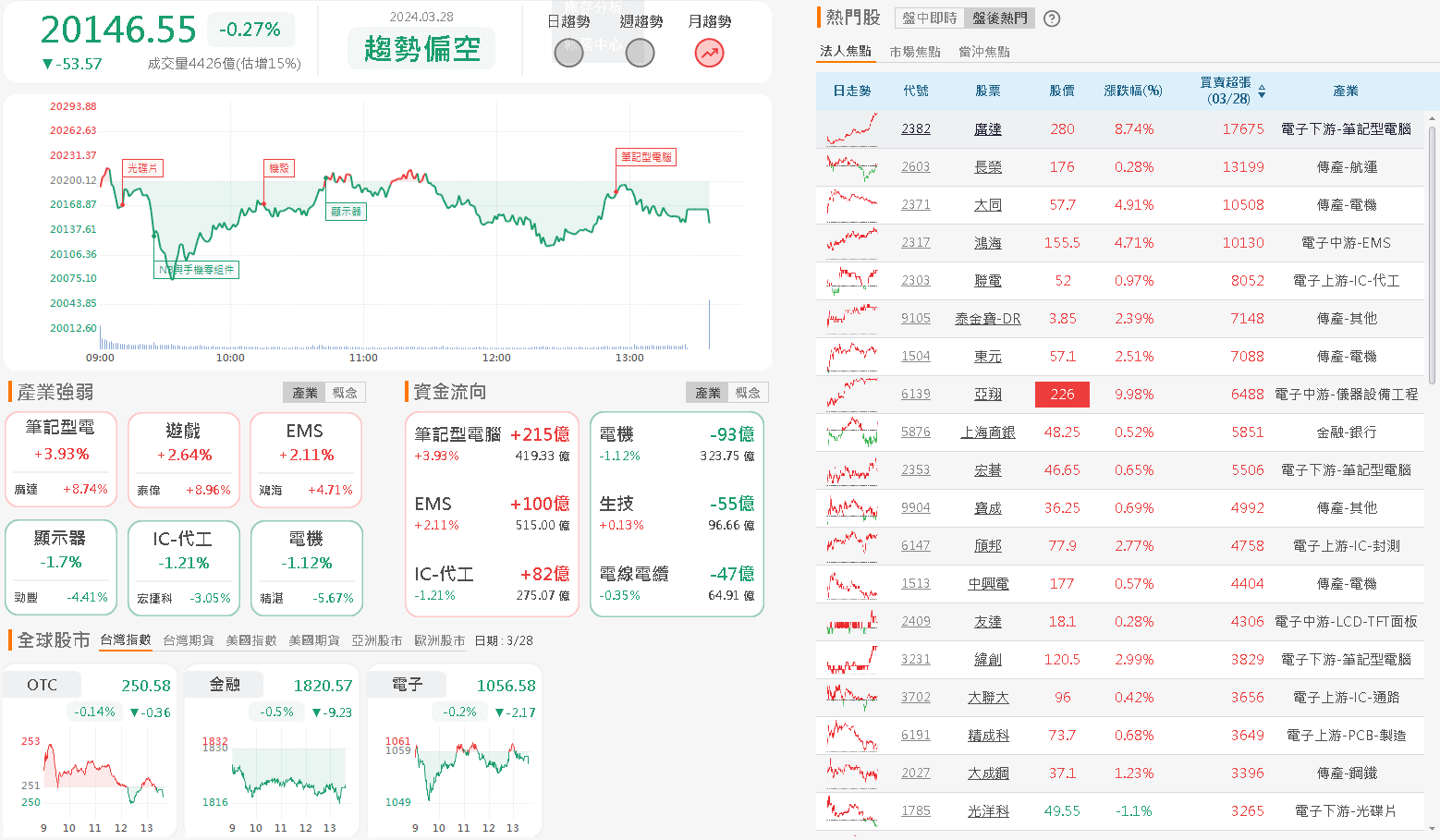Open the daily trend sparkline for 鴻海
The width and height of the screenshot is (1440, 840).
click(x=851, y=243)
